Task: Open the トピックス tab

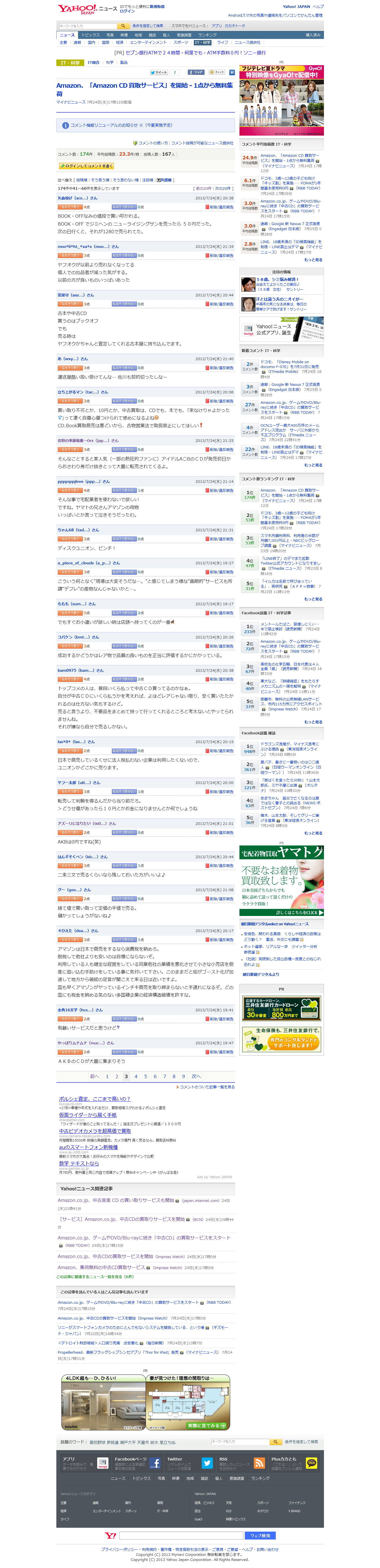Action: 91,35
